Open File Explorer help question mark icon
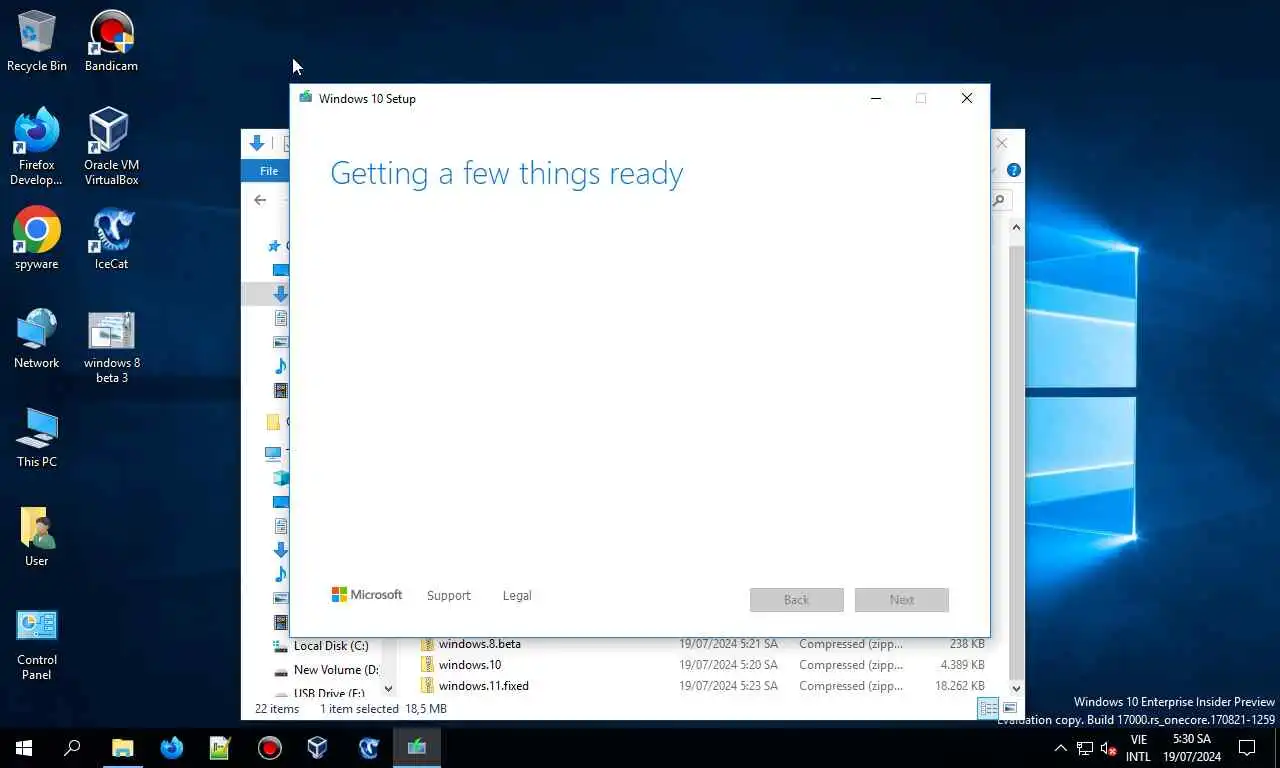The width and height of the screenshot is (1280, 768). (1013, 171)
